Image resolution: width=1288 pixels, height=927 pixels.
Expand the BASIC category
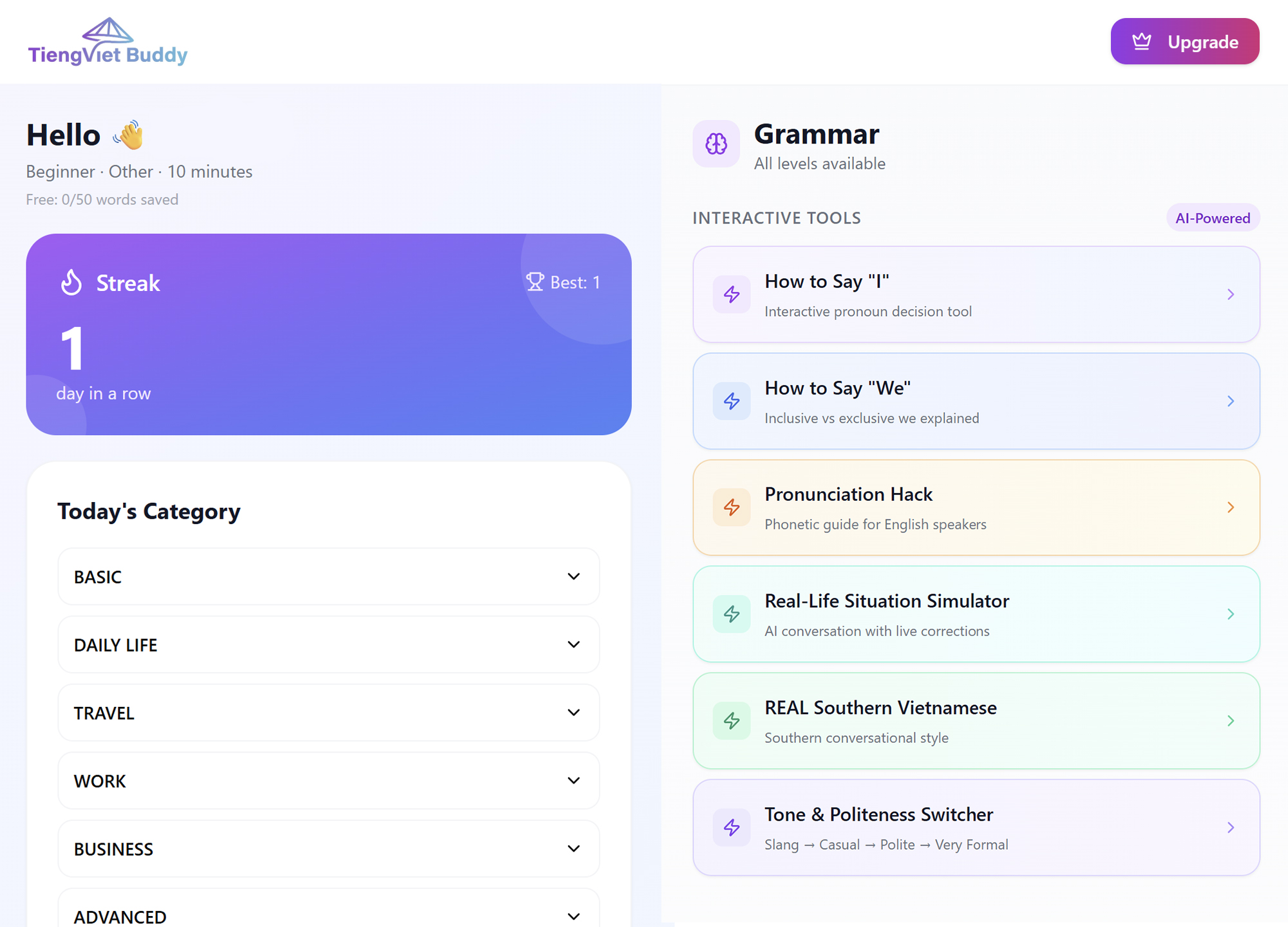(x=328, y=577)
